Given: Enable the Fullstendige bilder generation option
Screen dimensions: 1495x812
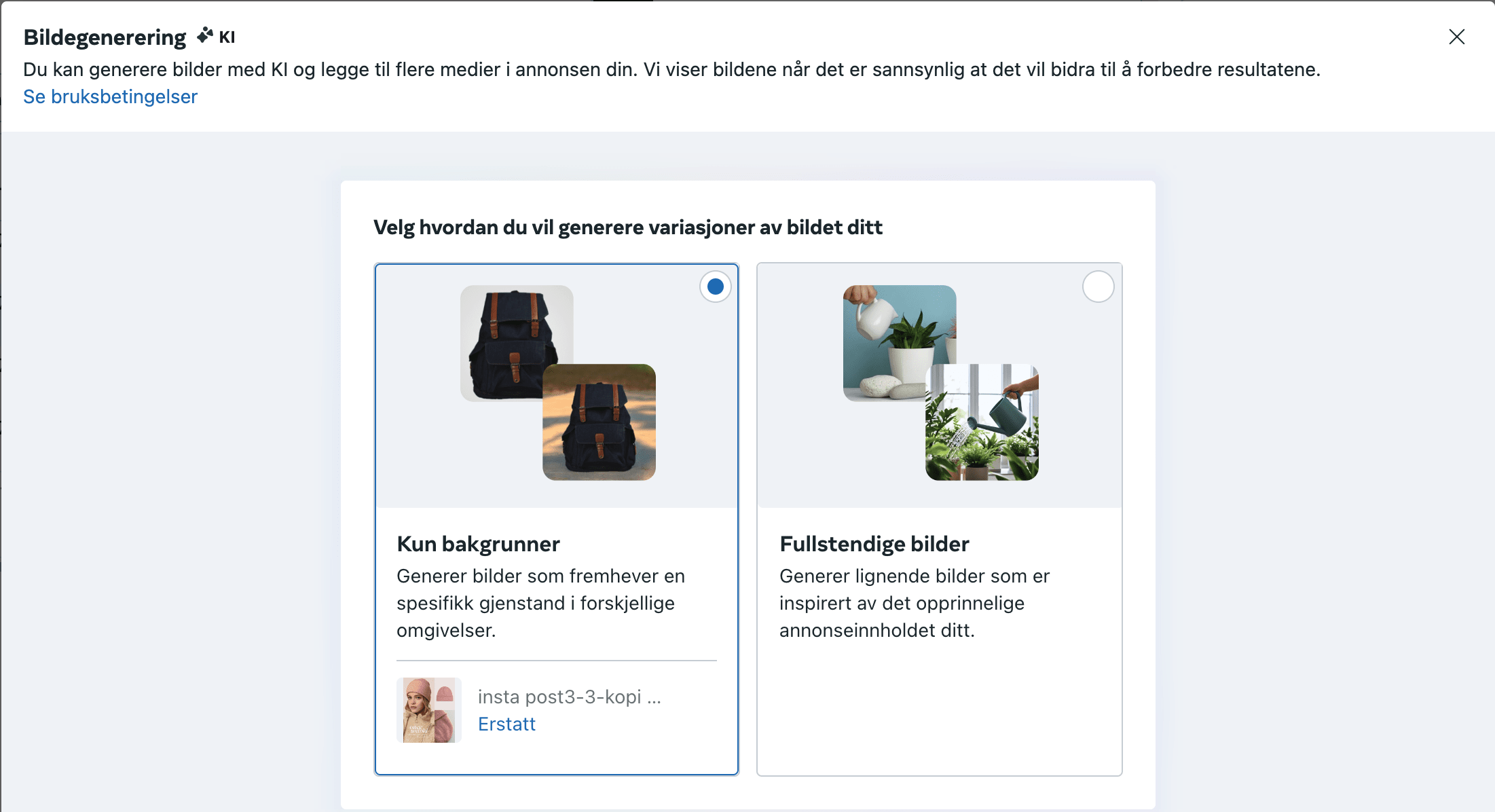Looking at the screenshot, I should 1098,287.
